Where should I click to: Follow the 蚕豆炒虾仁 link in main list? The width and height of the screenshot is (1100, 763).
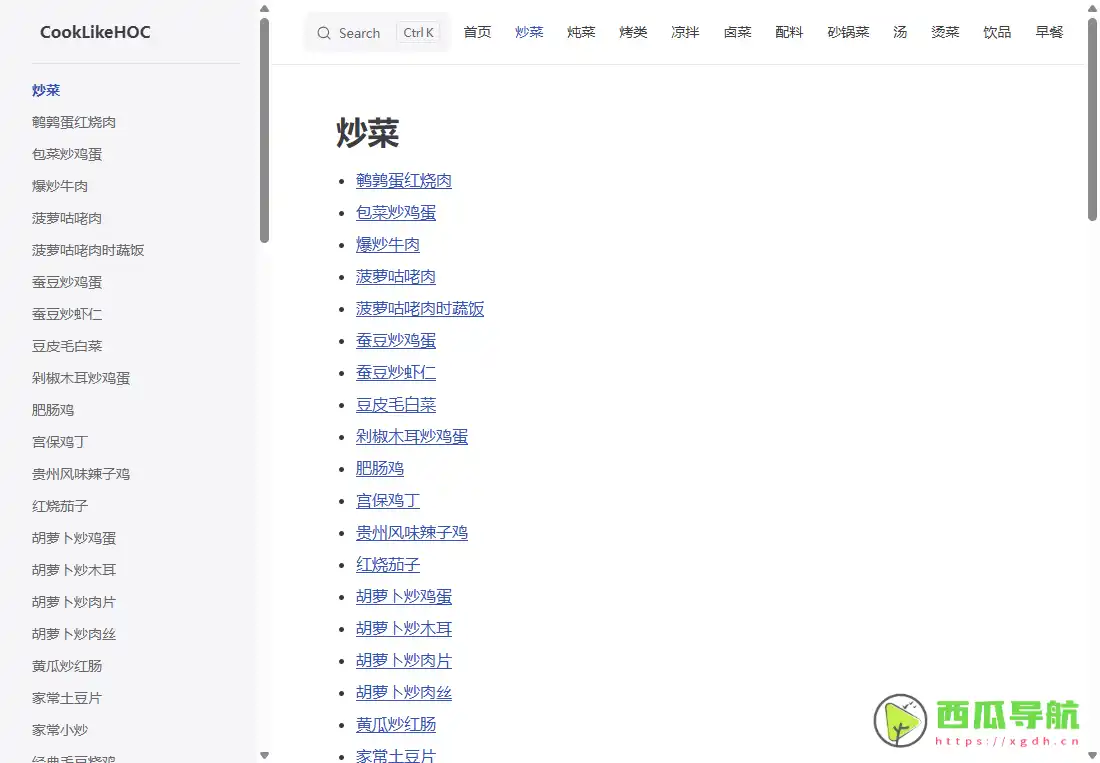pos(396,373)
